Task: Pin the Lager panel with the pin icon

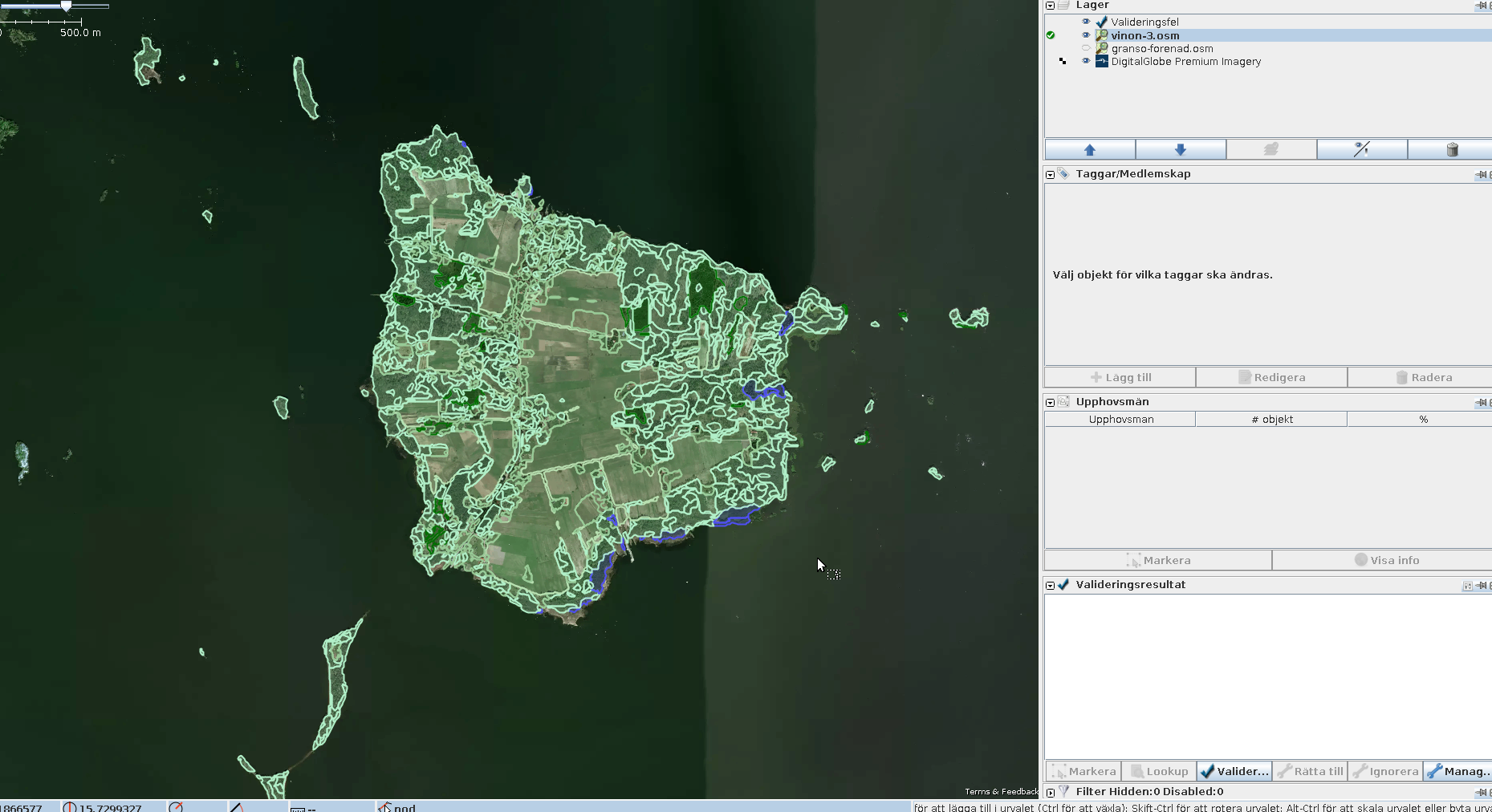Action: pos(1481,6)
